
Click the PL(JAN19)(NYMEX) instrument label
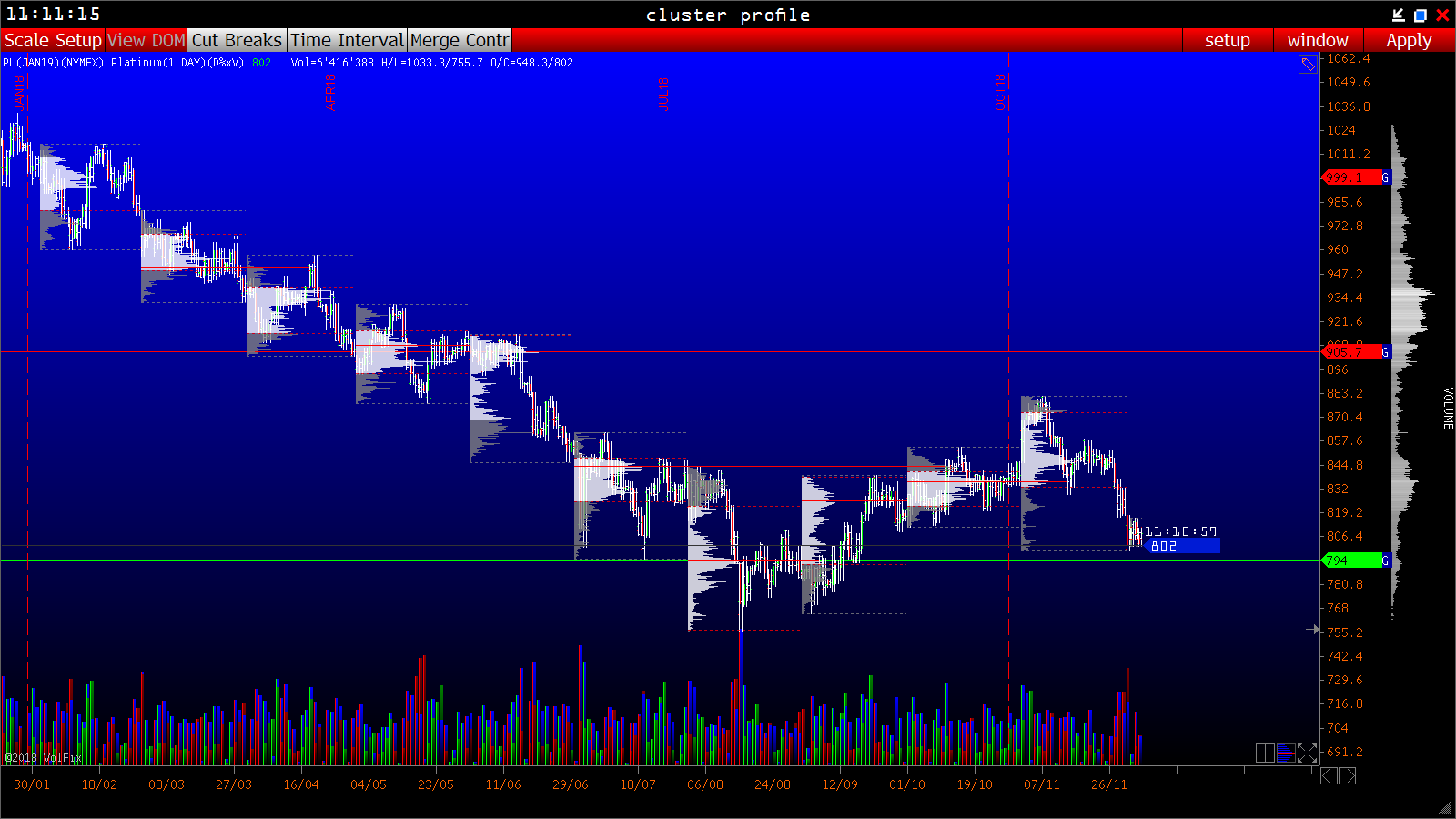(54, 63)
